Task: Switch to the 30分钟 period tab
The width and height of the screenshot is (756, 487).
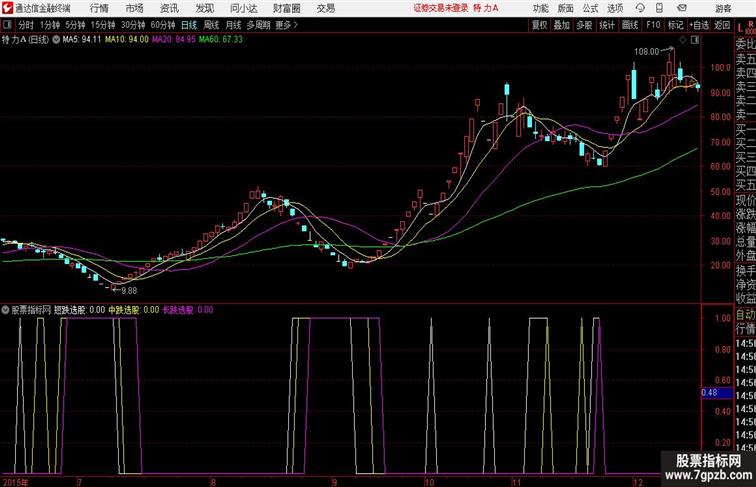Action: [133, 25]
